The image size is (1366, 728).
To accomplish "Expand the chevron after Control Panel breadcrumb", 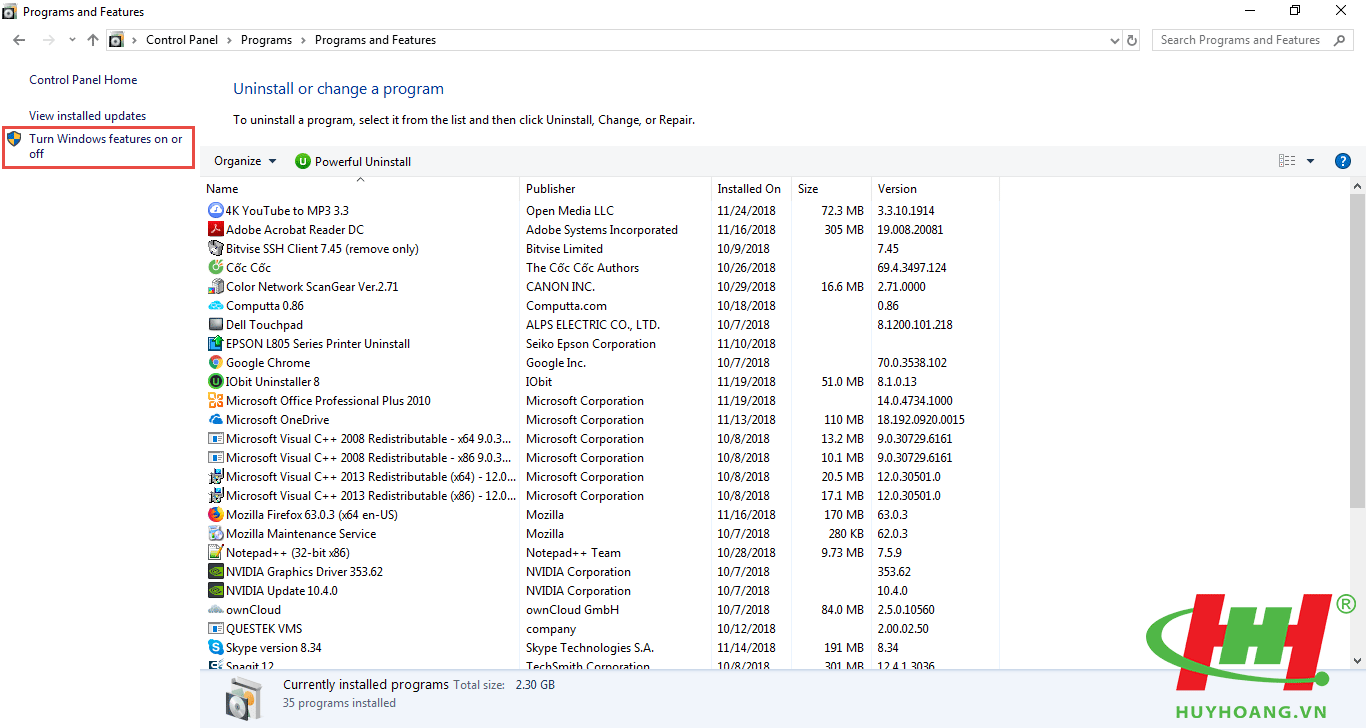I will (229, 40).
